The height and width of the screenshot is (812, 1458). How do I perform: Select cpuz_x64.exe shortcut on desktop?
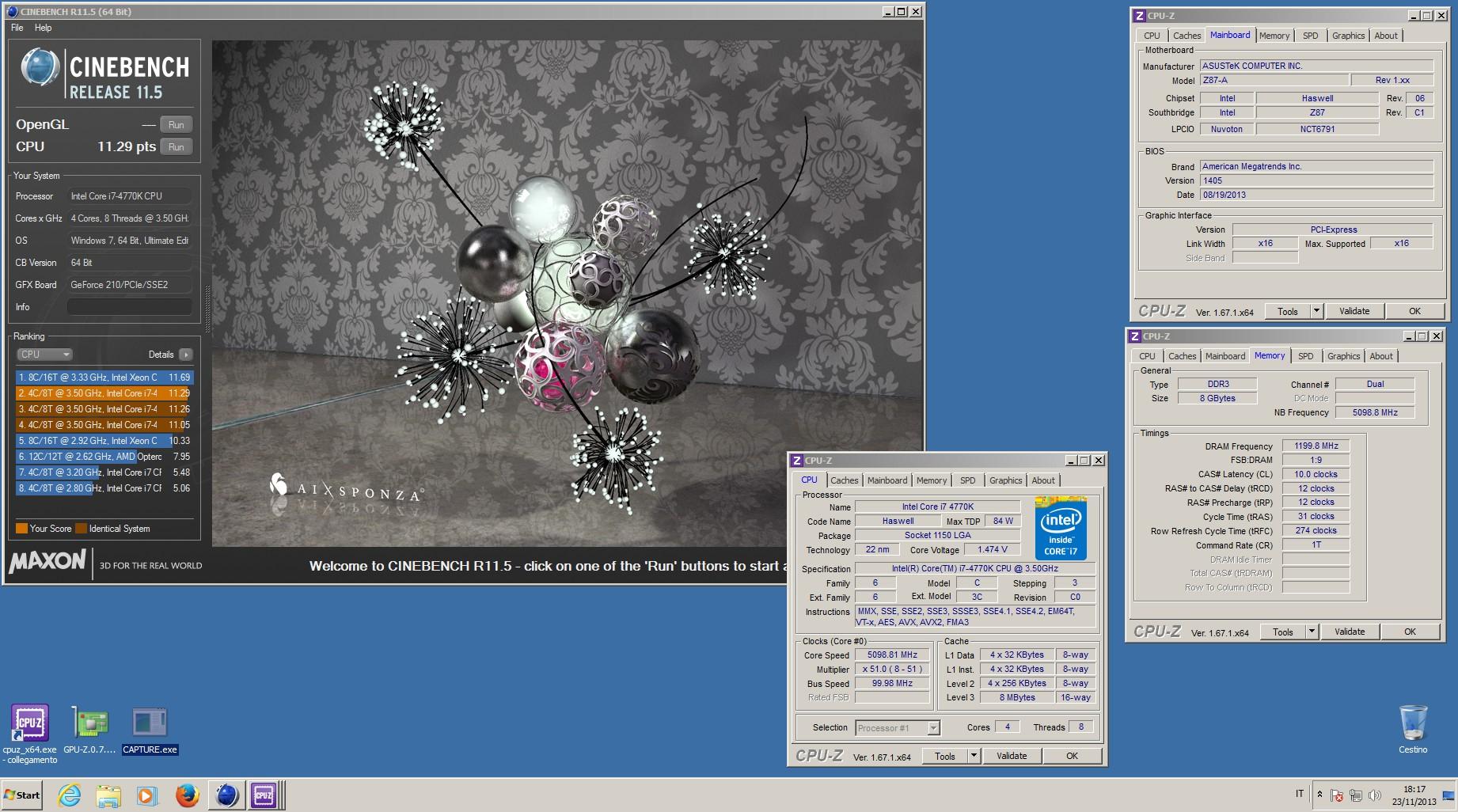(29, 734)
